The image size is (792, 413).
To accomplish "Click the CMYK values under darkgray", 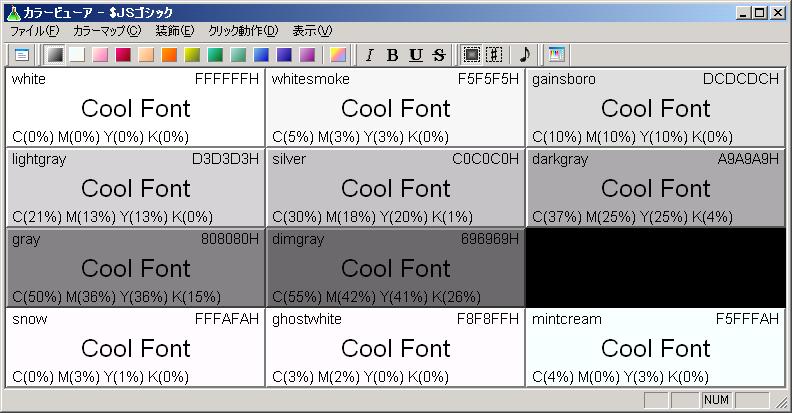I will (632, 217).
